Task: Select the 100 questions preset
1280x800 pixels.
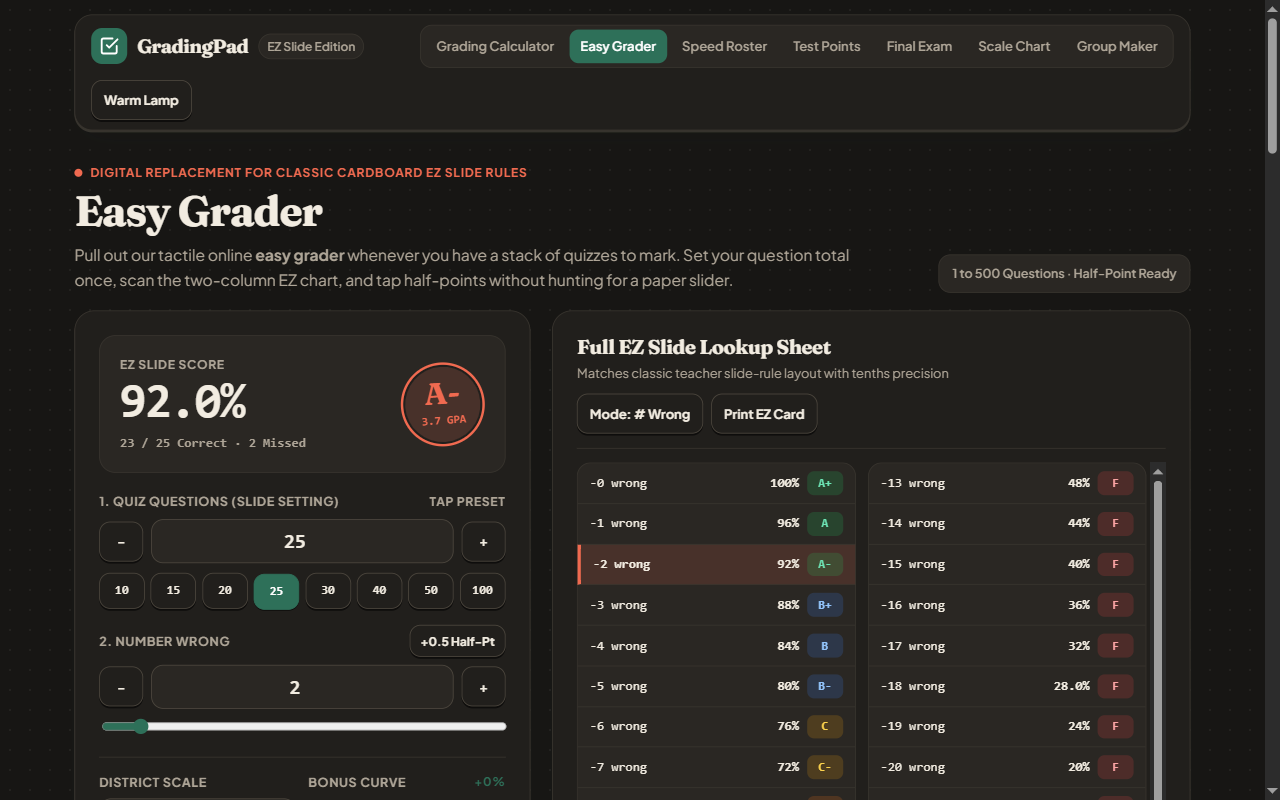Action: point(482,591)
